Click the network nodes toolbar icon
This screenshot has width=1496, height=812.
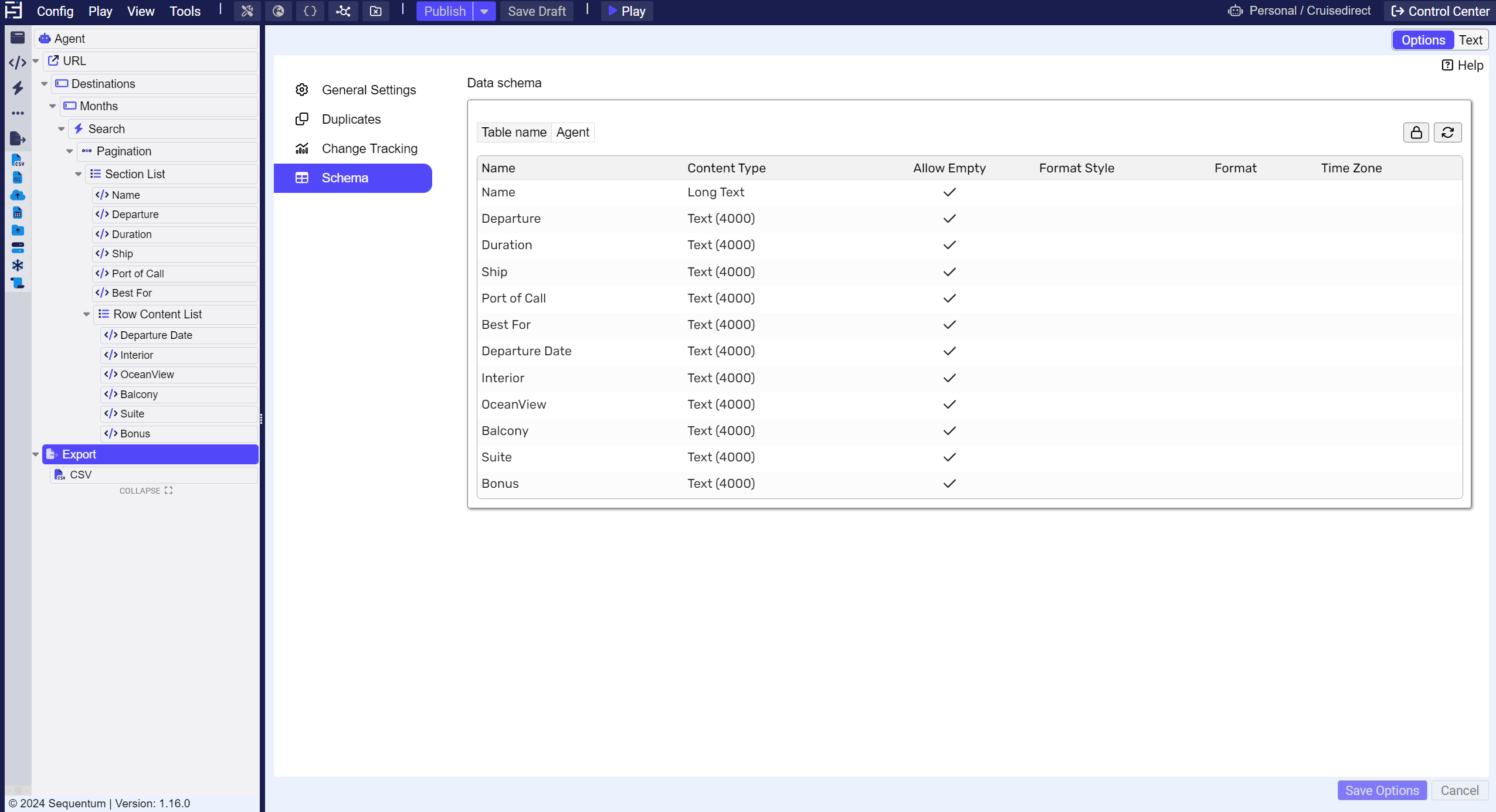pyautogui.click(x=343, y=11)
